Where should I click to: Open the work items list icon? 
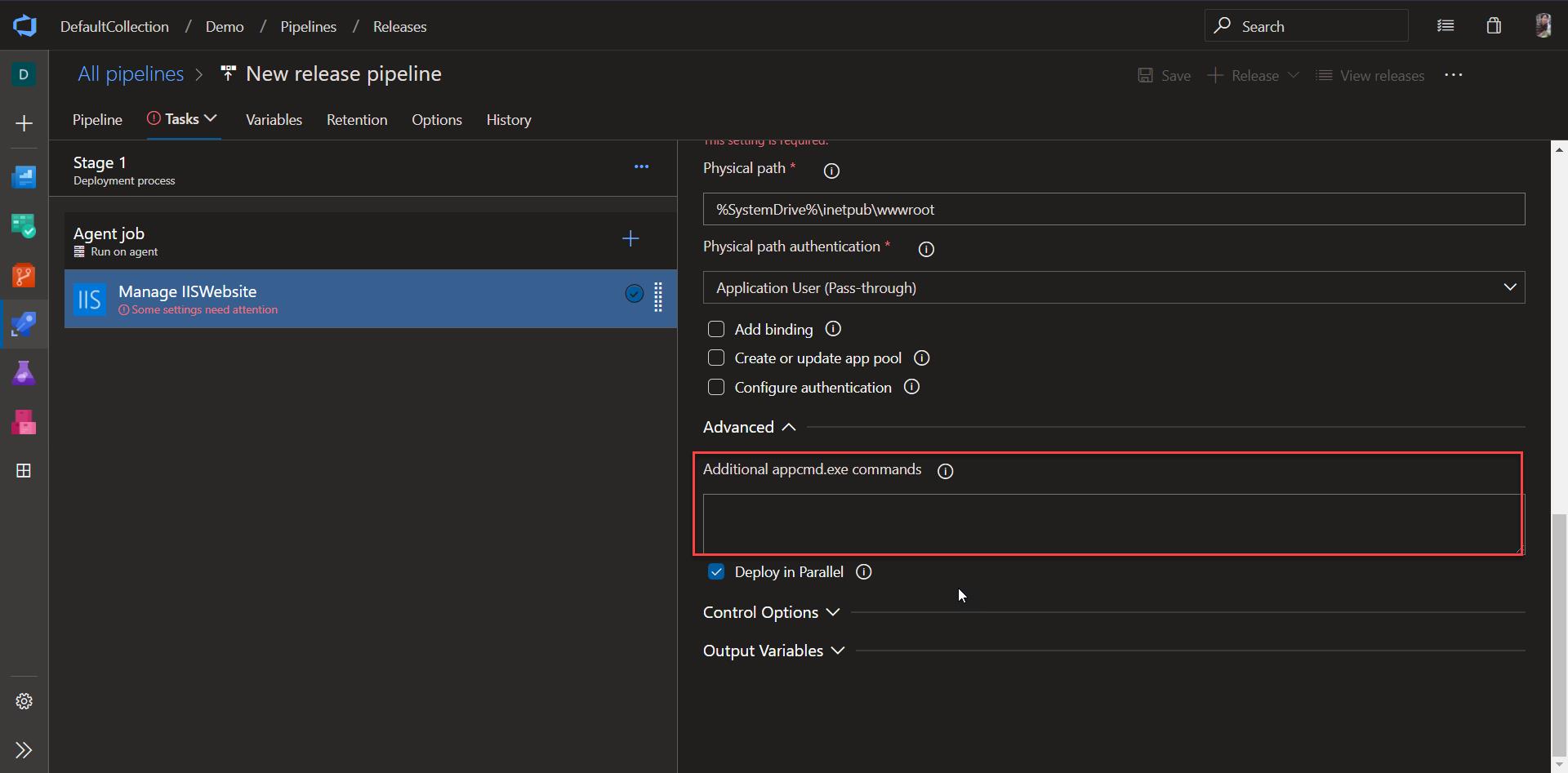(x=1445, y=25)
